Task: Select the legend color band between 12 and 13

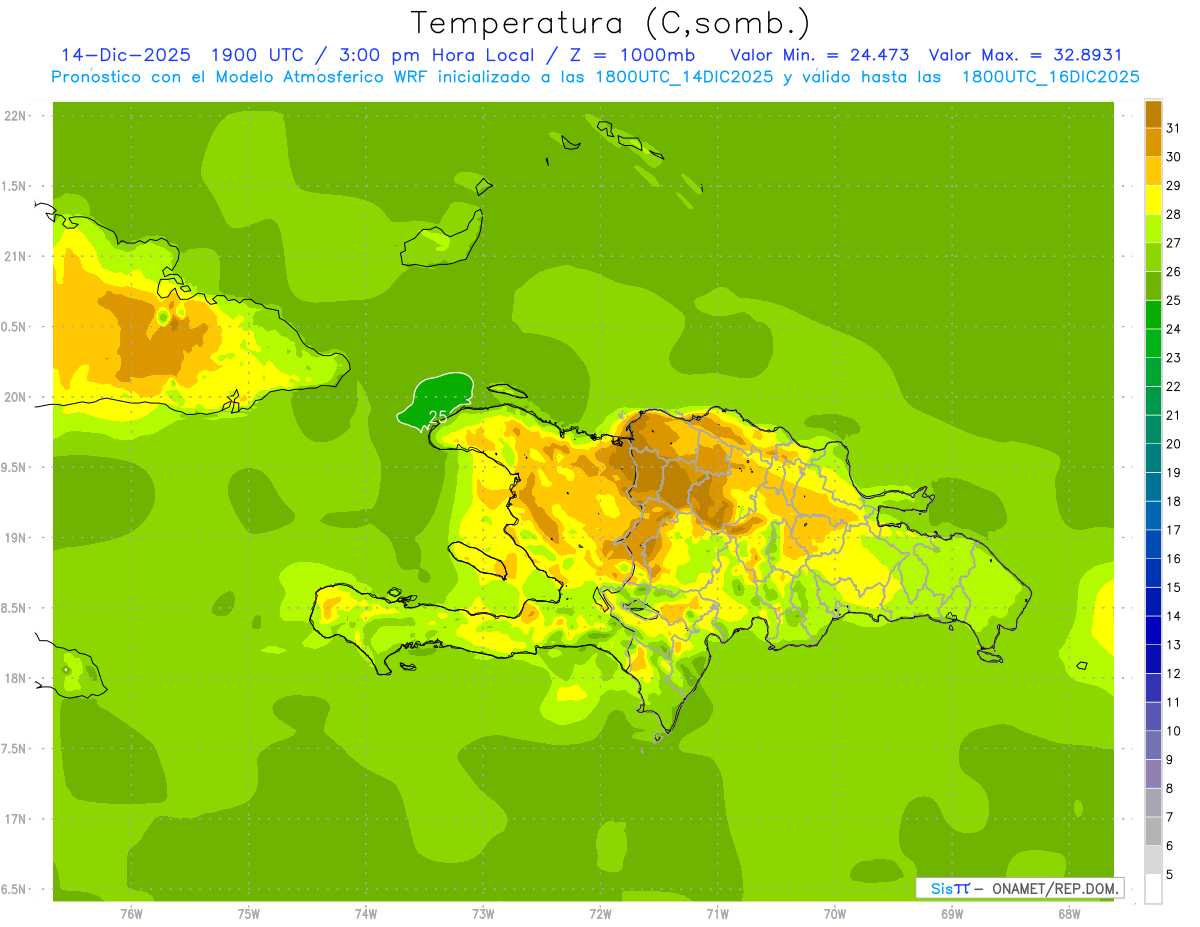Action: [1153, 659]
